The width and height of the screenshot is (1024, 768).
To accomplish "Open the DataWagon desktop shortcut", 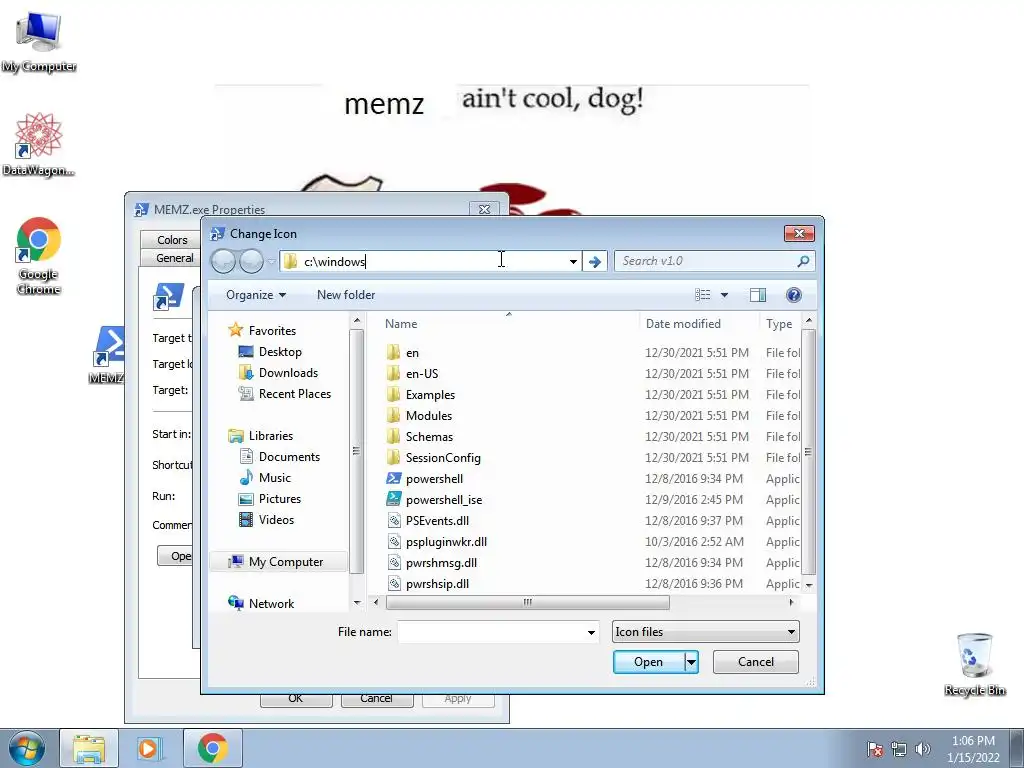I will (39, 145).
